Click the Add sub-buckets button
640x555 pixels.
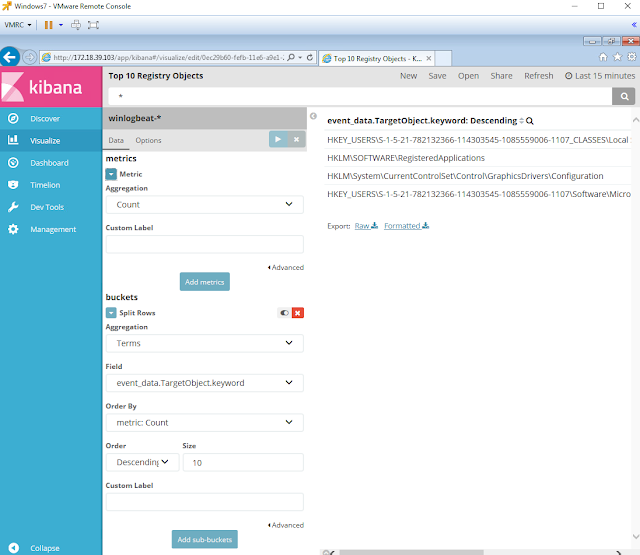pyautogui.click(x=204, y=539)
